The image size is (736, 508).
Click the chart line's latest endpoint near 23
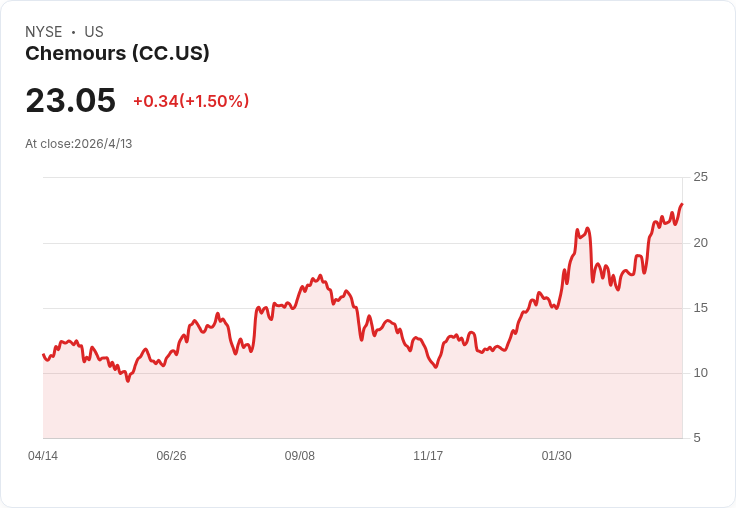point(682,204)
